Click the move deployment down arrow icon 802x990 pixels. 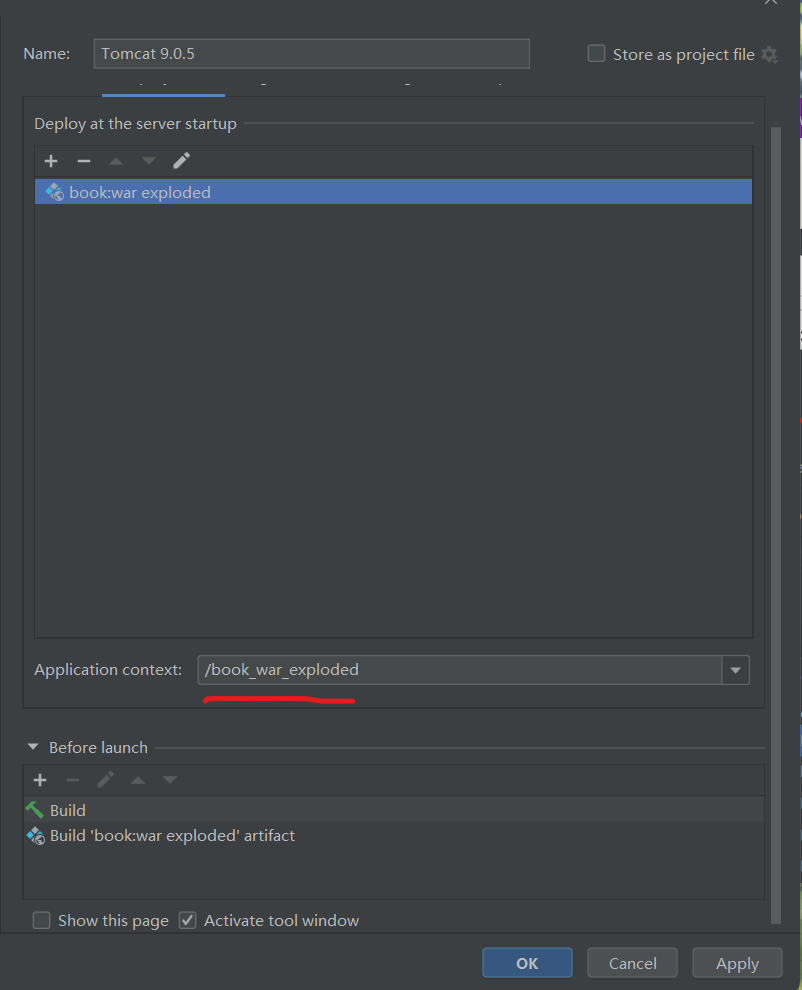point(146,160)
